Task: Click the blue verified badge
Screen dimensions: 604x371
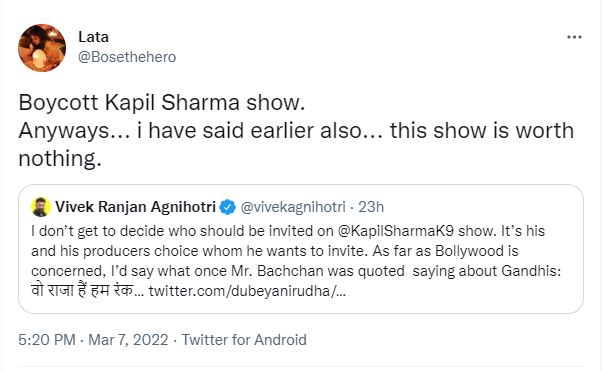Action: (228, 207)
